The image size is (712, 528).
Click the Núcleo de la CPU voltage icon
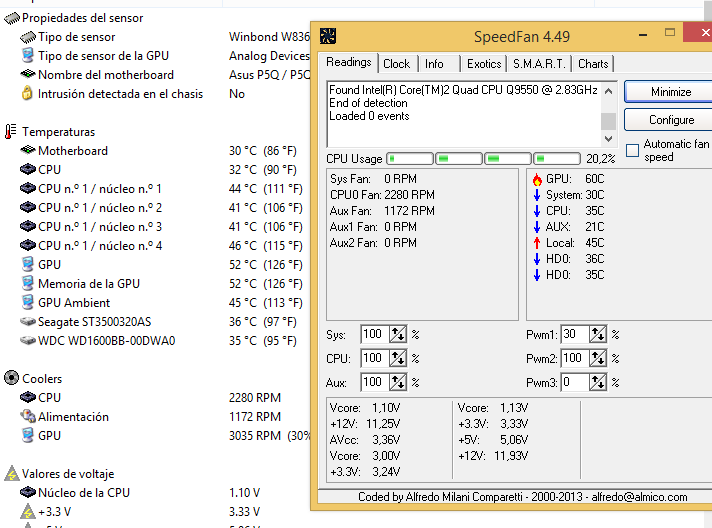(x=28, y=492)
